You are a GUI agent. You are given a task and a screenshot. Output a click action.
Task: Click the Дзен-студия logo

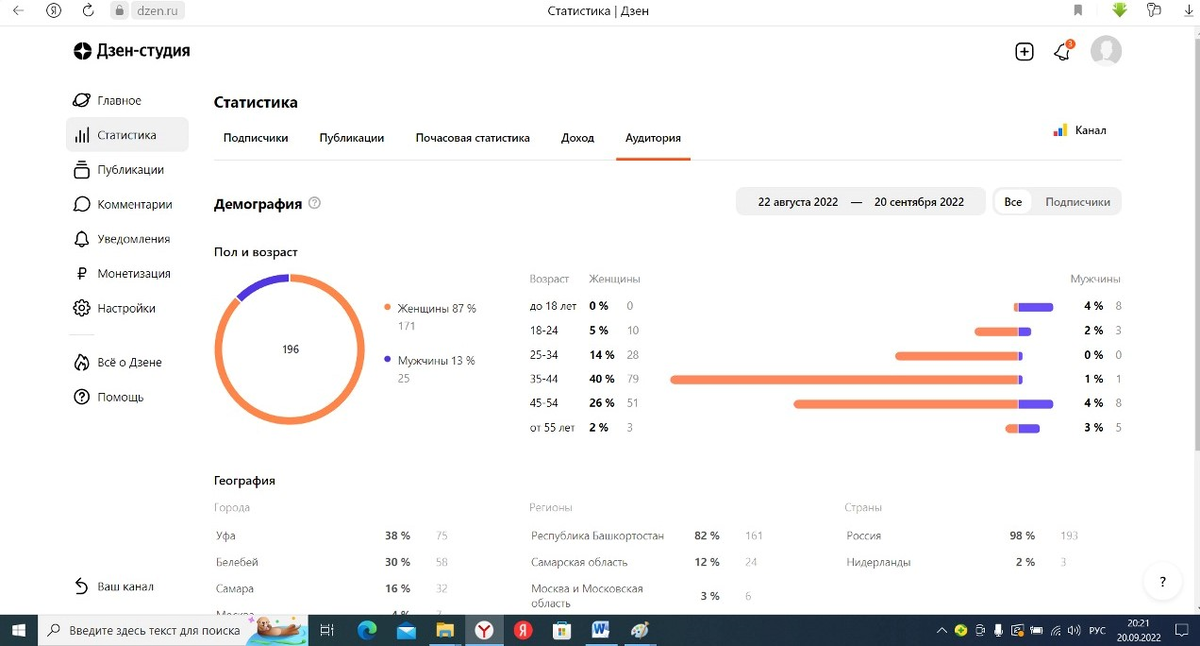coord(132,51)
